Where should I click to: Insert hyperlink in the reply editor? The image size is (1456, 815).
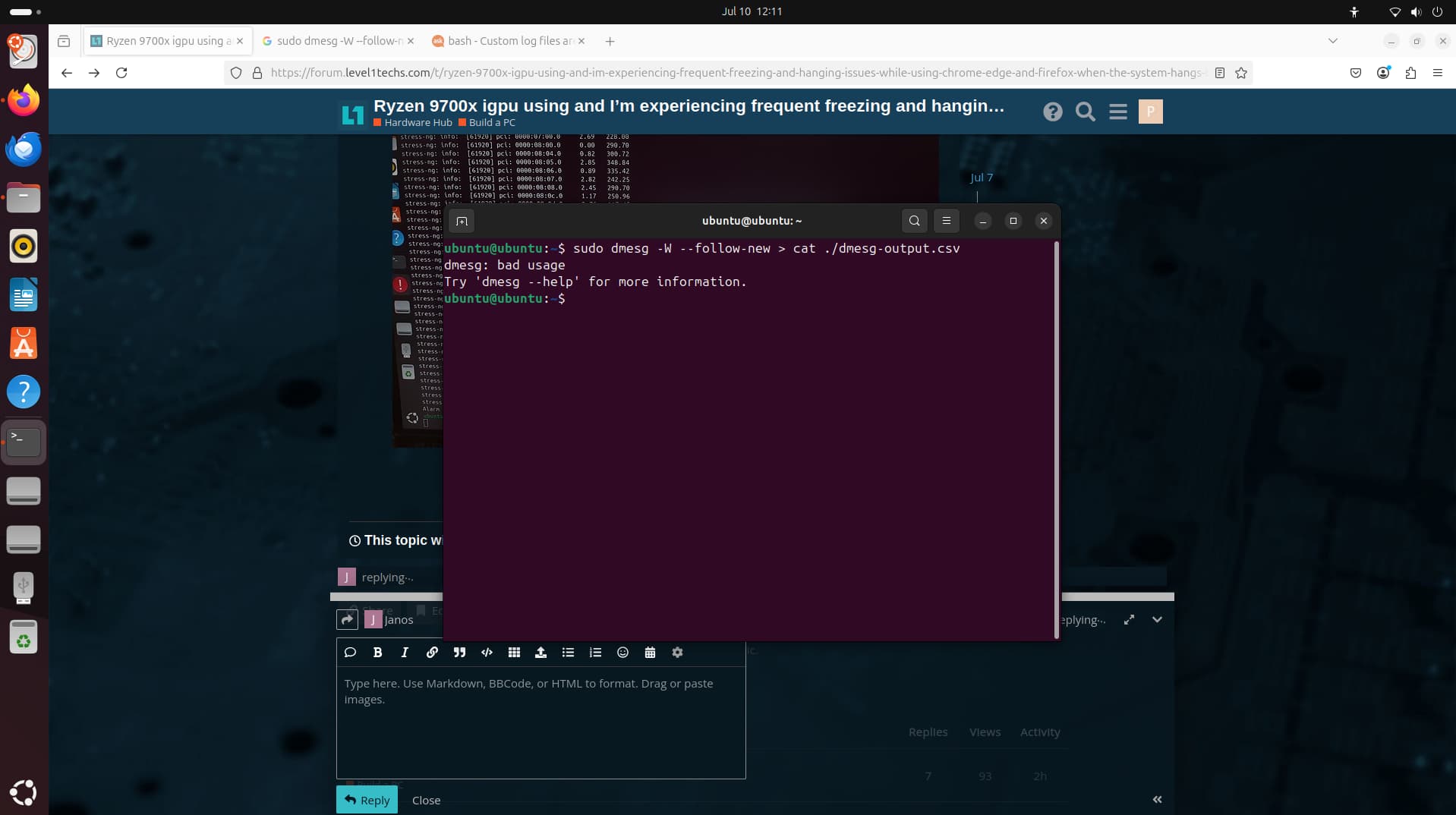432,653
